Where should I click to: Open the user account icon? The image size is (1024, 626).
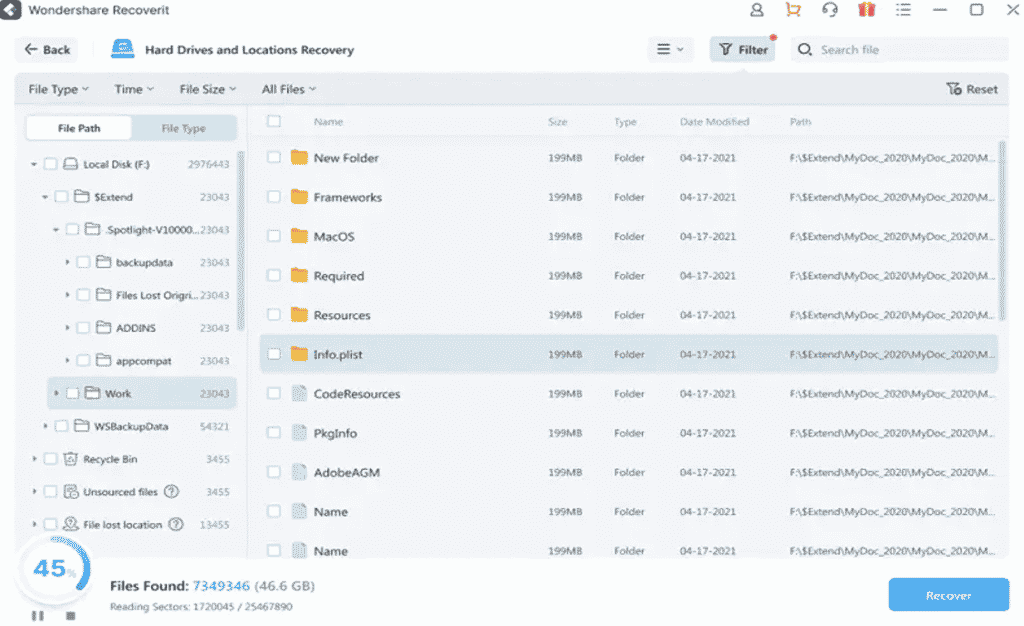756,10
